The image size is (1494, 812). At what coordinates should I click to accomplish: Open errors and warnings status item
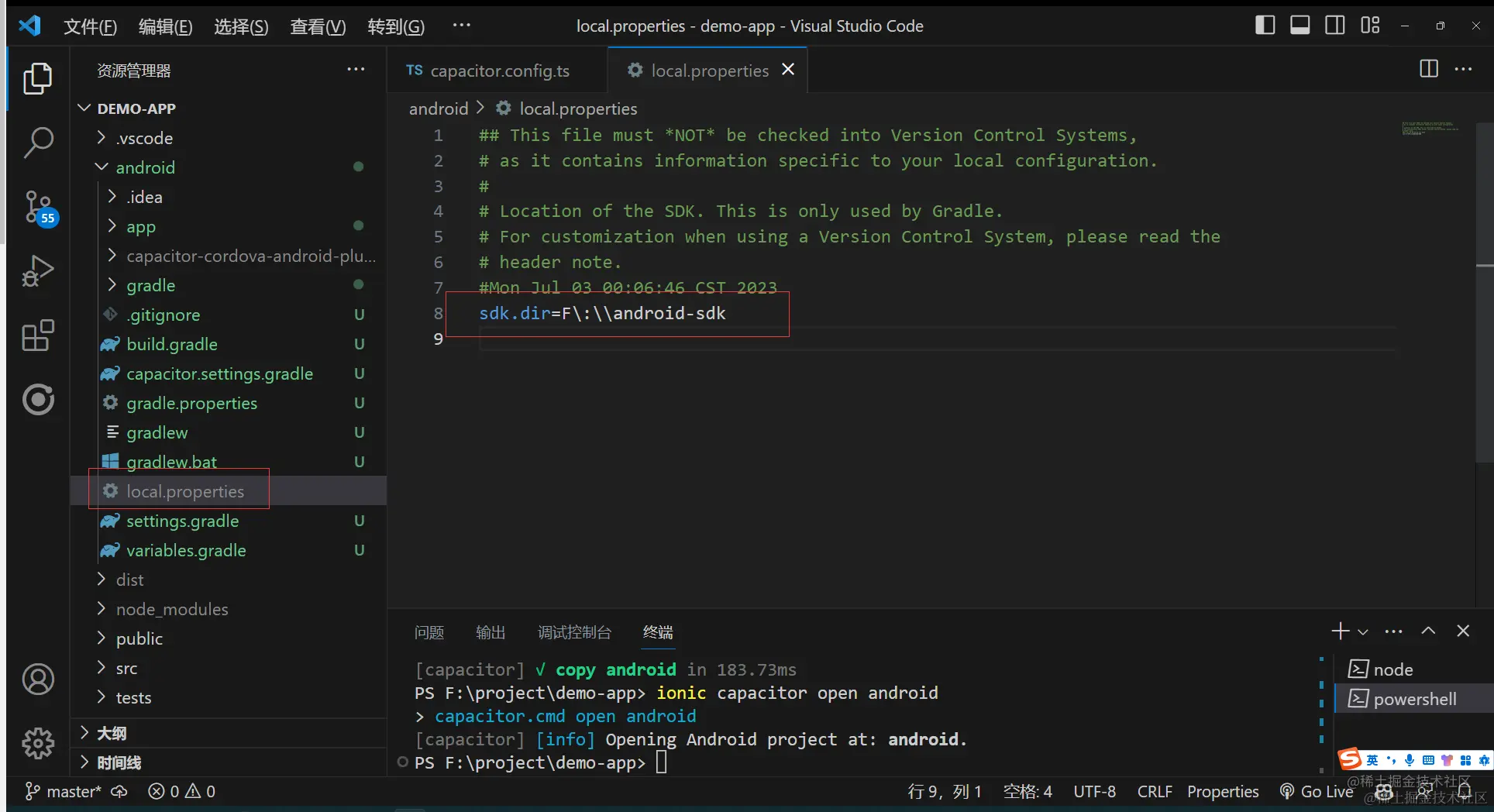pos(182,791)
